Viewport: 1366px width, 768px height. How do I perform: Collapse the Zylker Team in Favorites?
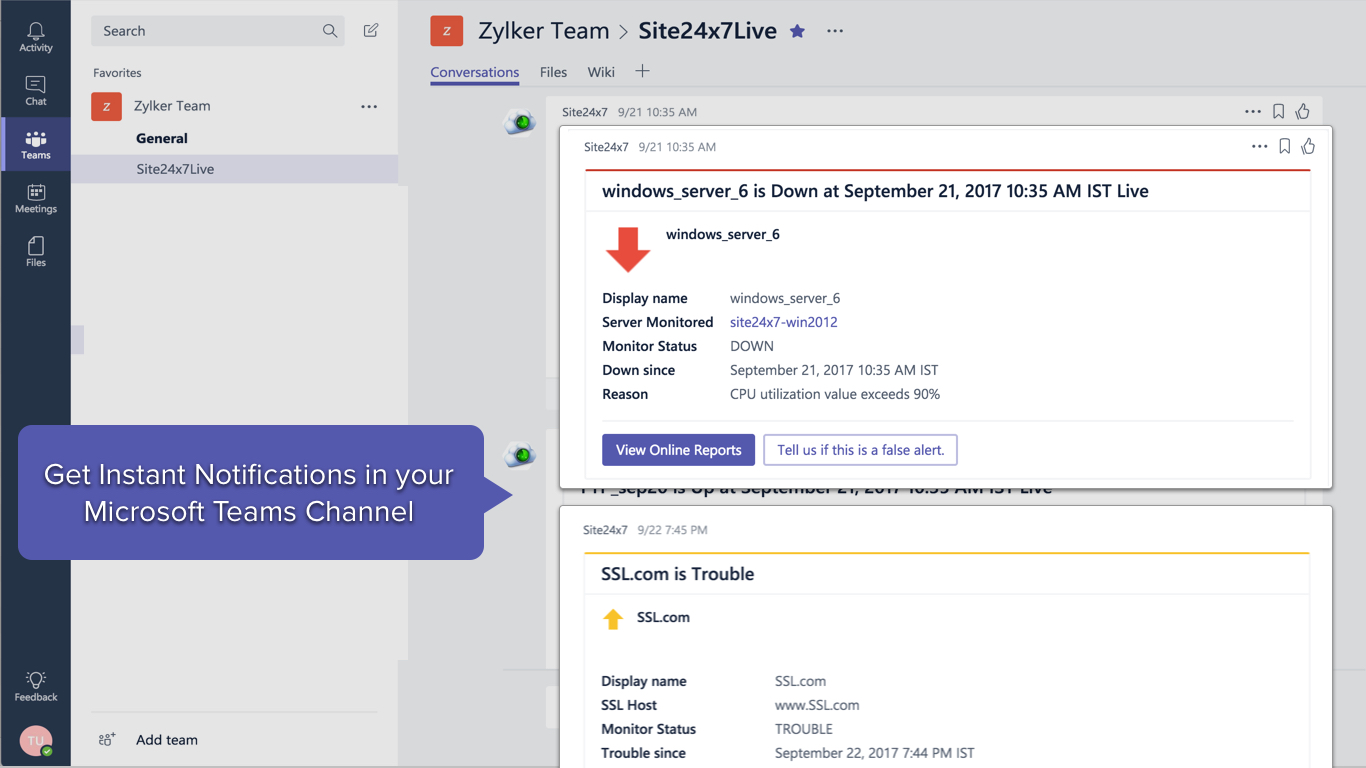click(172, 106)
